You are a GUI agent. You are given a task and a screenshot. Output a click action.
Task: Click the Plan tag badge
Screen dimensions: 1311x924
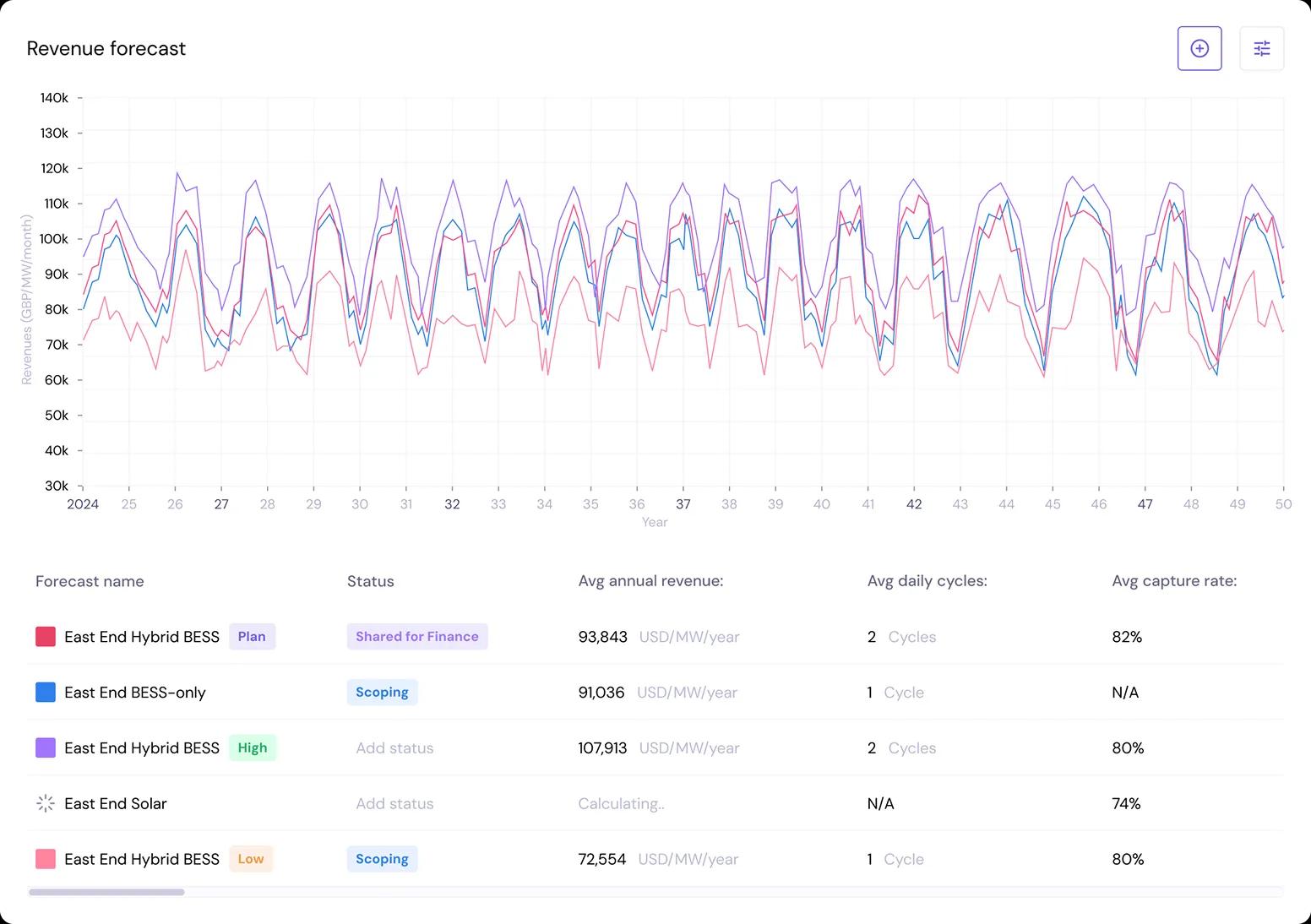tap(252, 637)
